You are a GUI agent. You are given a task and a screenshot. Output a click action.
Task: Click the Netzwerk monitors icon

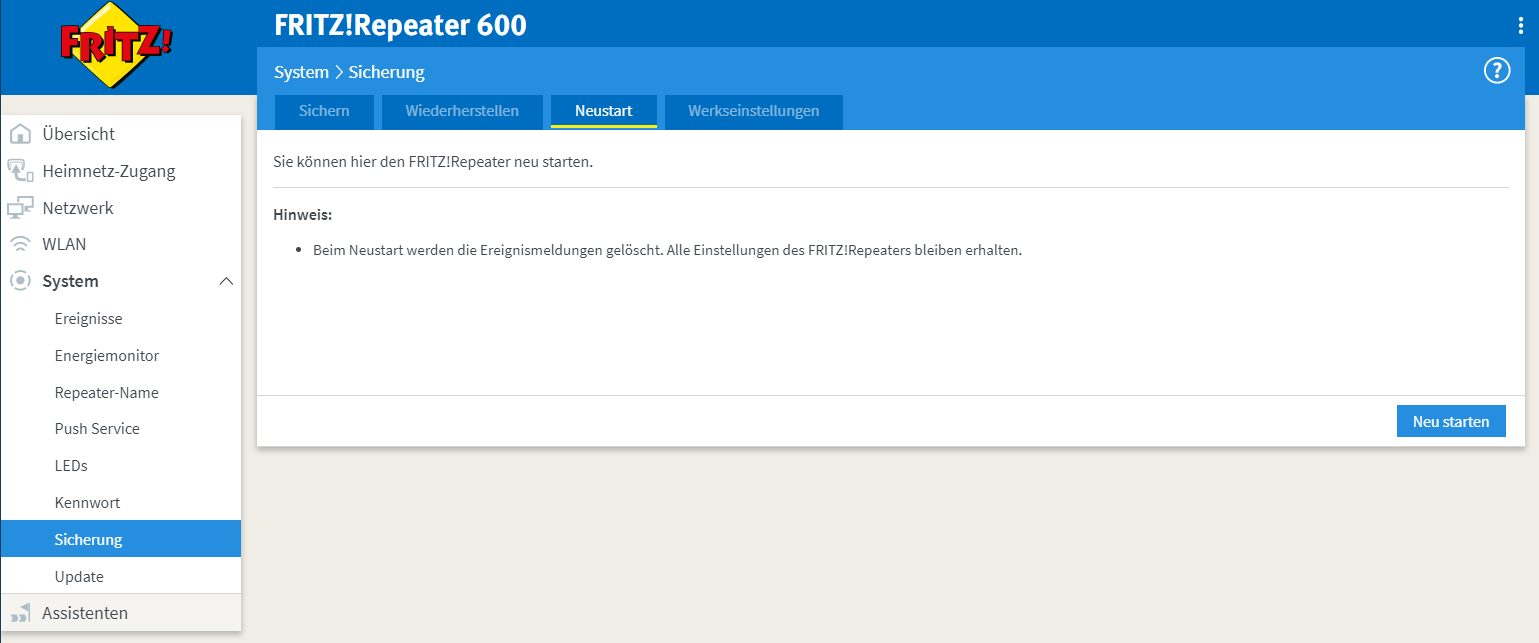[20, 208]
